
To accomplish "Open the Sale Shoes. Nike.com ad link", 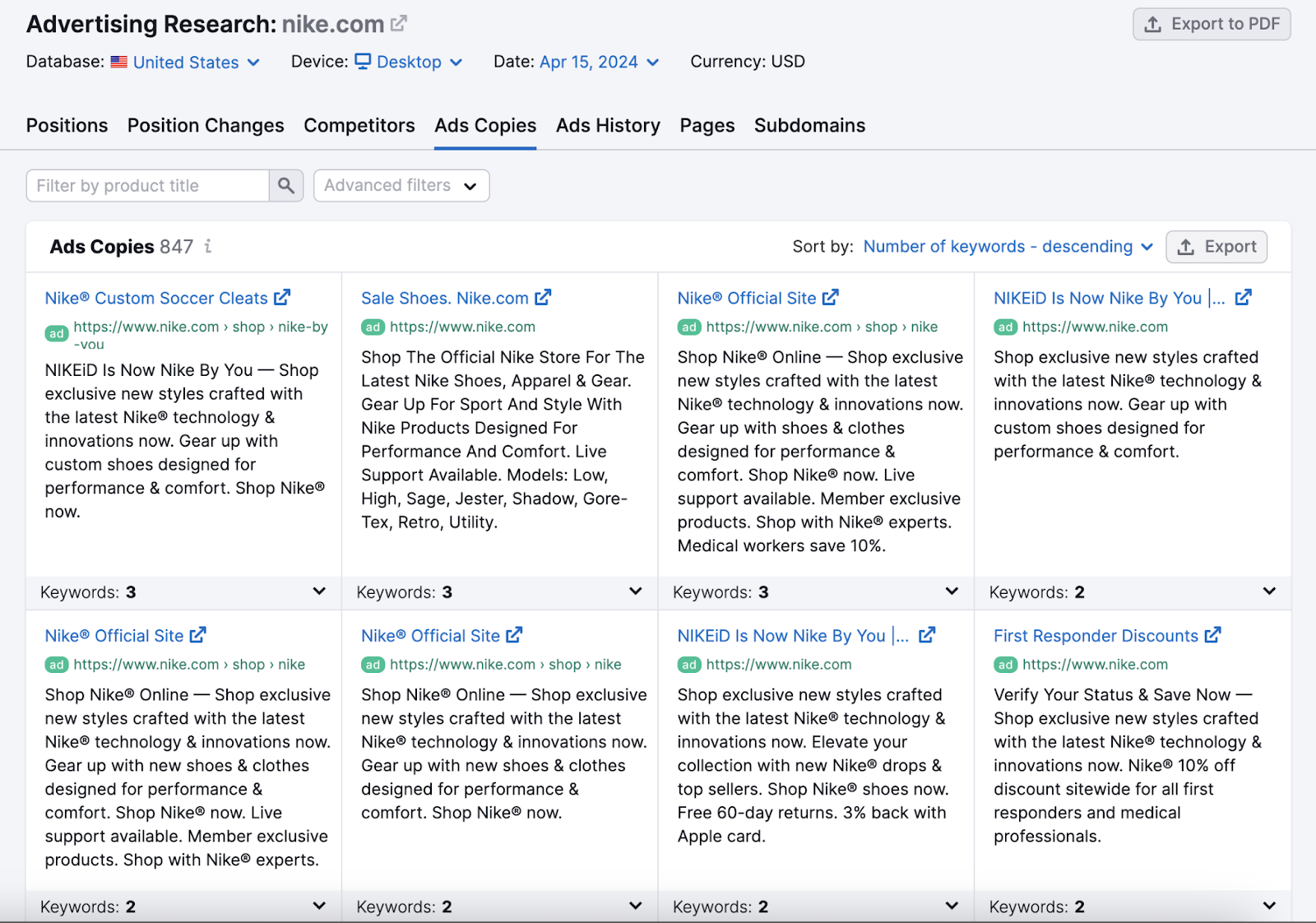I will tap(446, 298).
